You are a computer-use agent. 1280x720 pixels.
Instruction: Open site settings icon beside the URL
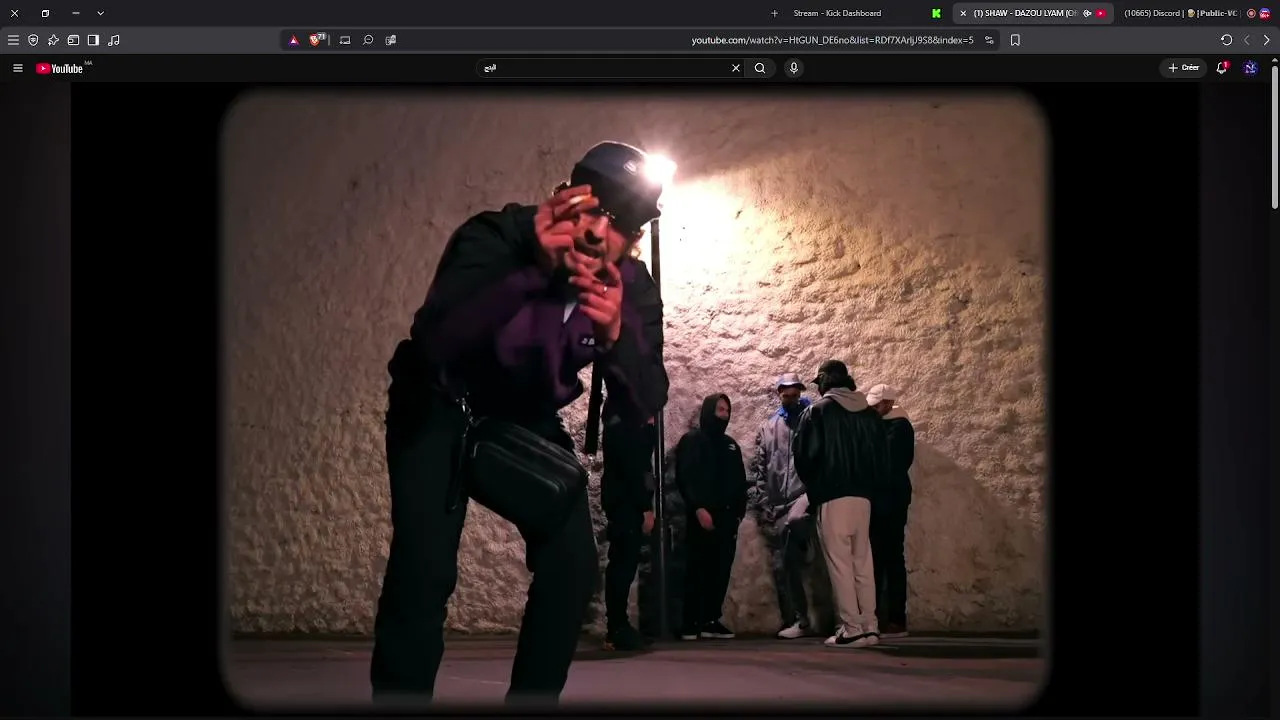(x=989, y=40)
